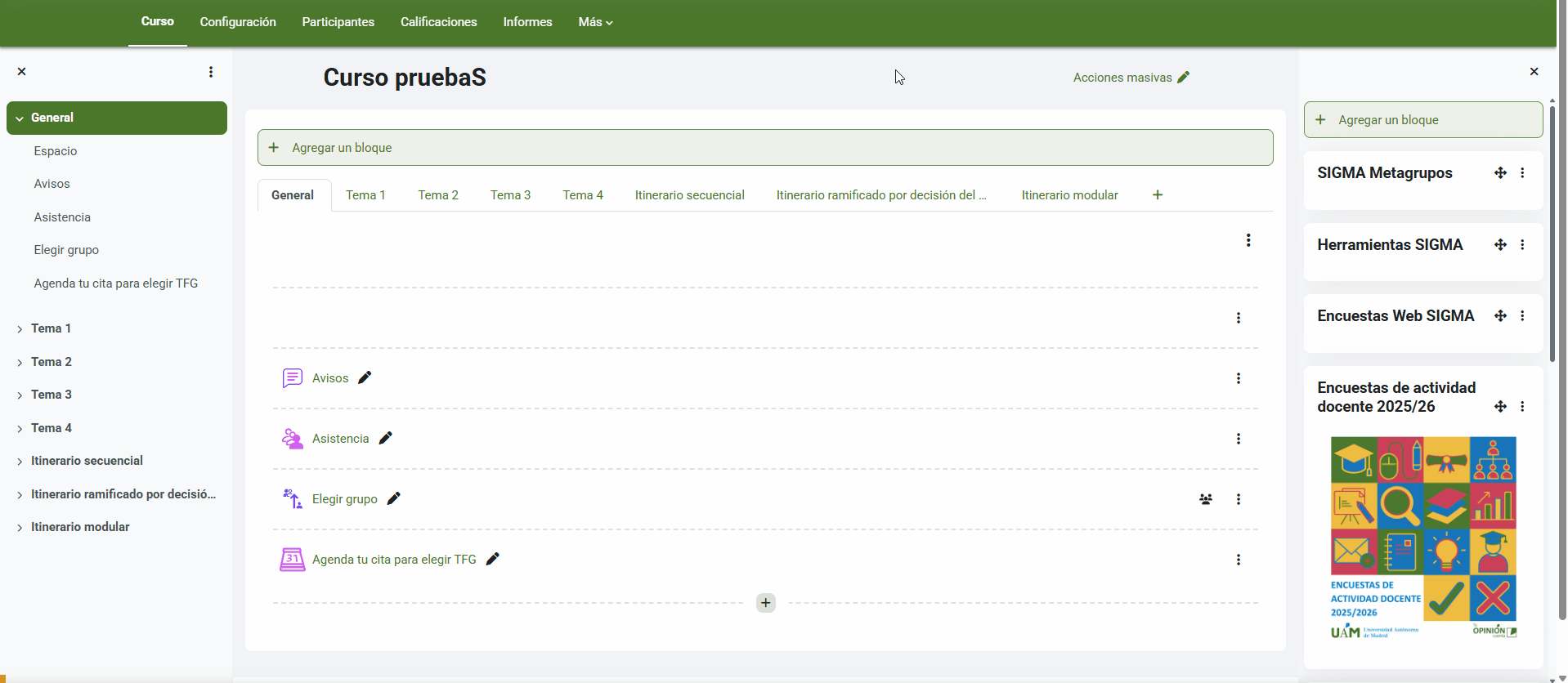Open Calificaciones in top navigation
Viewport: 1568px width, 683px height.
coord(439,22)
